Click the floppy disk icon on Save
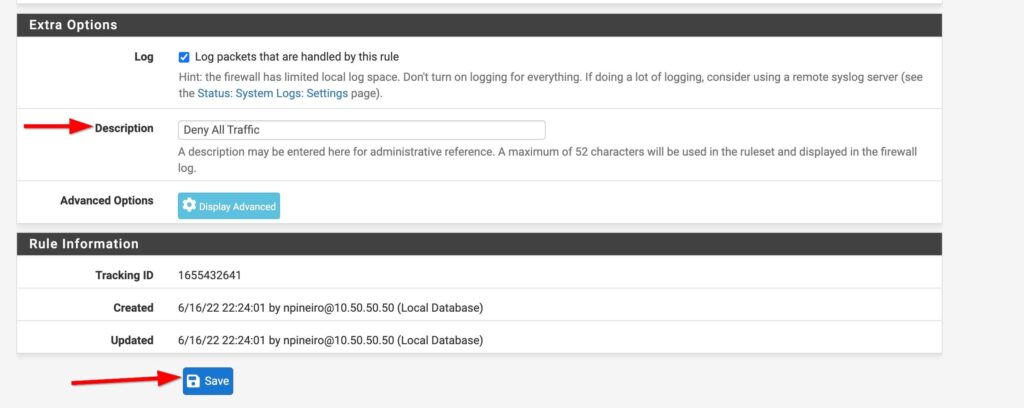The height and width of the screenshot is (408, 1024). (193, 381)
